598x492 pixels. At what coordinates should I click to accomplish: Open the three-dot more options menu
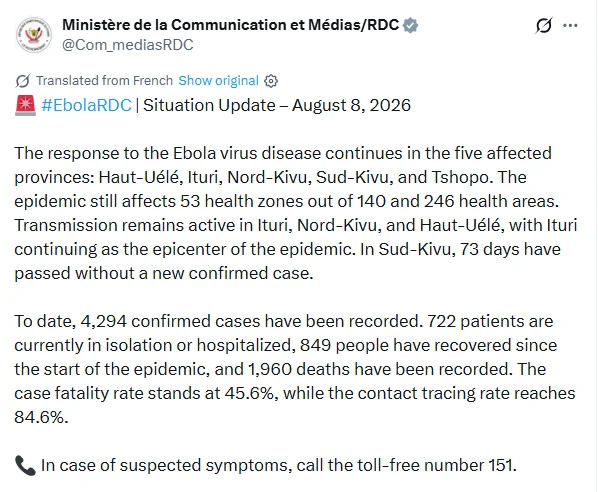(x=570, y=26)
